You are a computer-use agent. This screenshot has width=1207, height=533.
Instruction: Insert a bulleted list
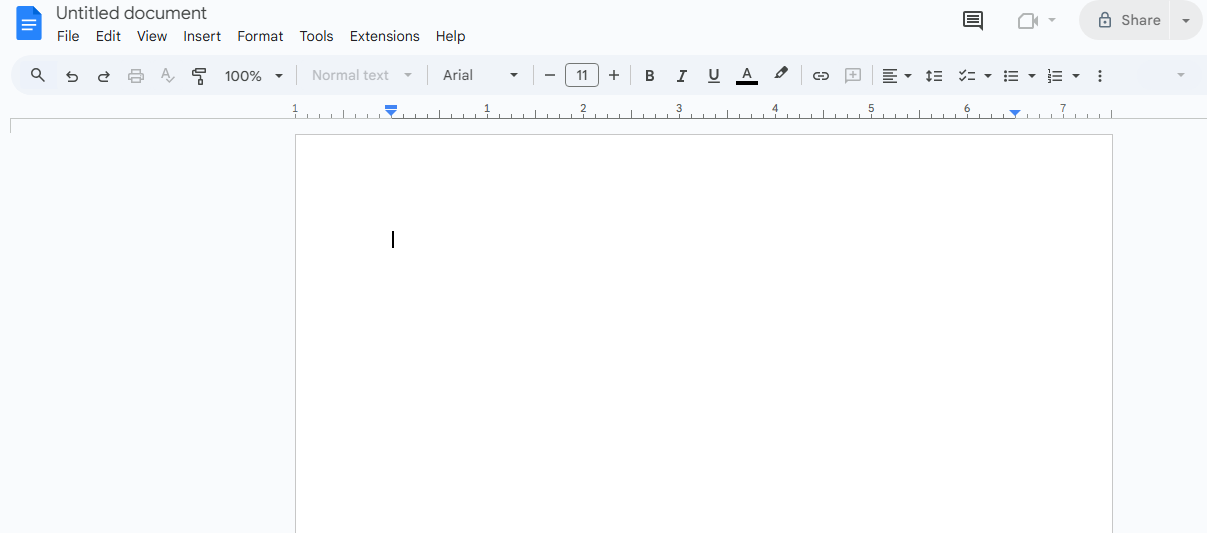pyautogui.click(x=1011, y=76)
